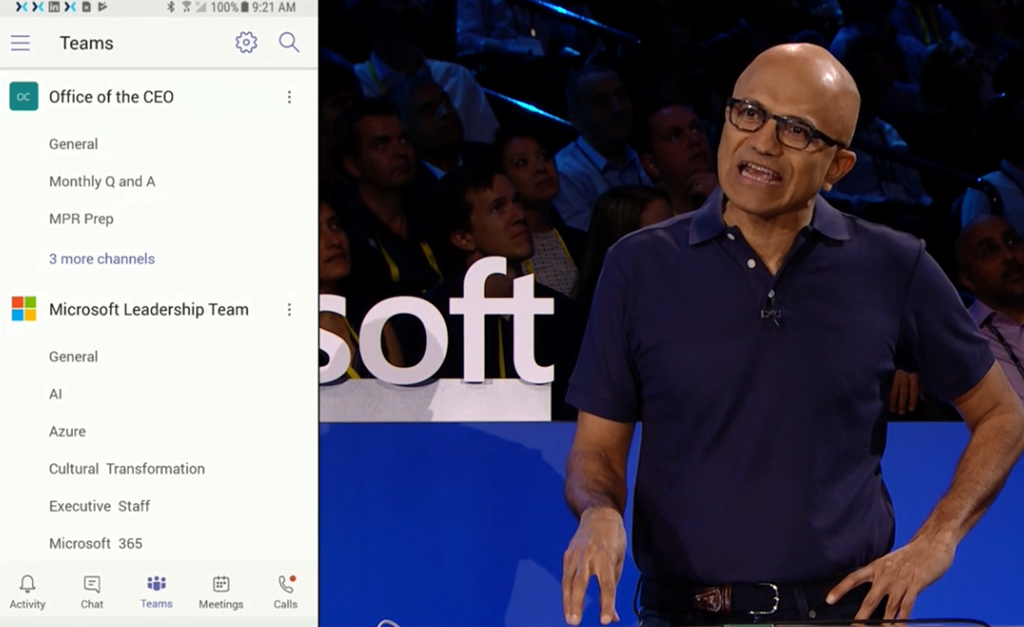Open the MPR Prep channel
Viewport: 1024px width, 627px height.
click(81, 219)
